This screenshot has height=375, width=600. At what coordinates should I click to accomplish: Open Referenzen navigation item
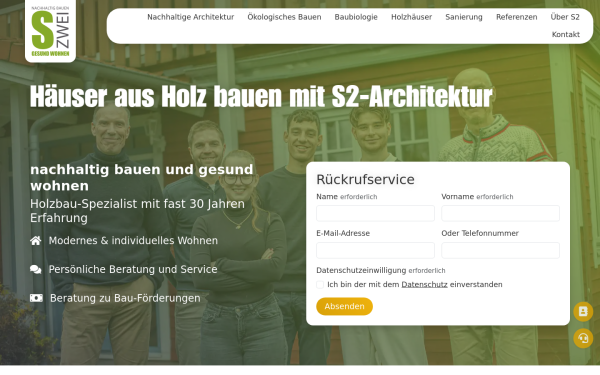(x=517, y=17)
